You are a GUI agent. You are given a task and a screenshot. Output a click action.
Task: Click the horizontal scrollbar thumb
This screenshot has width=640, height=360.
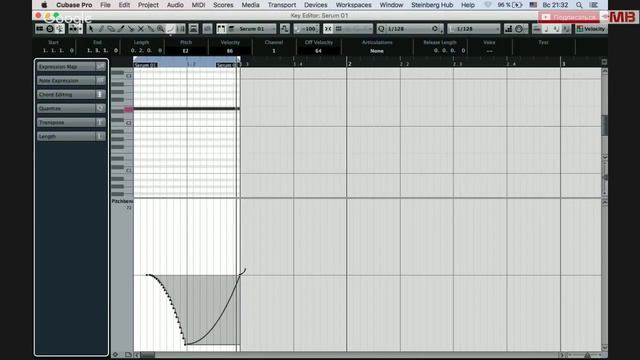[x=148, y=355]
